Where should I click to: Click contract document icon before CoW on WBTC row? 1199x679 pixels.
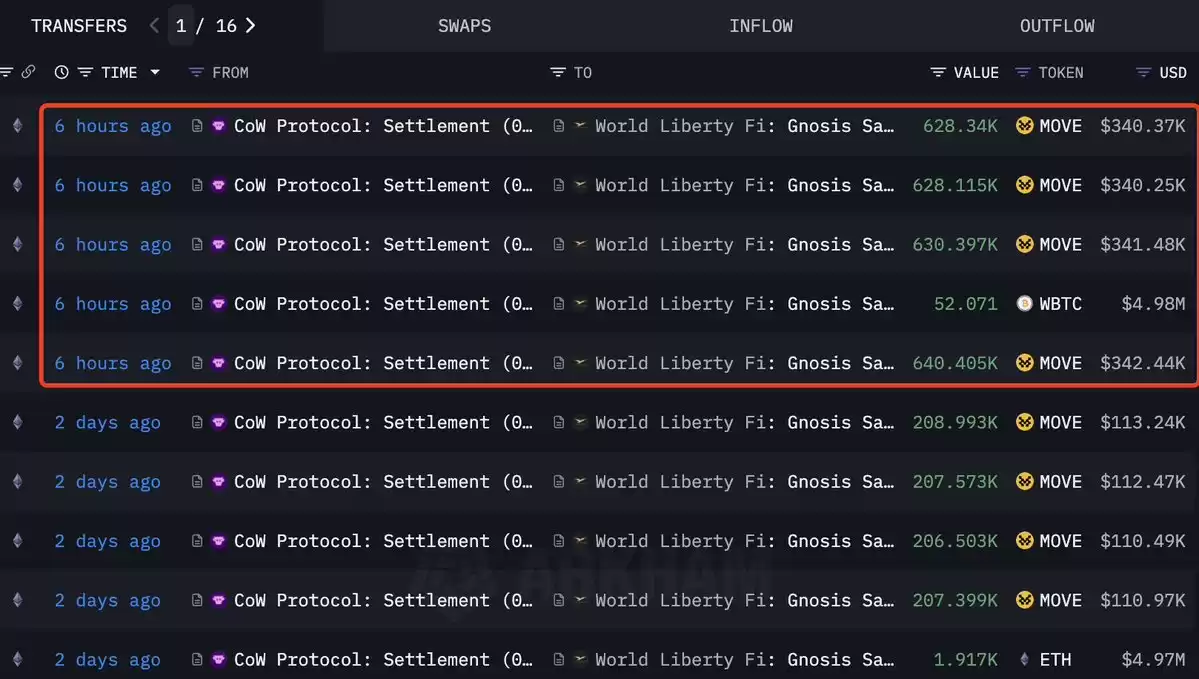pos(197,304)
